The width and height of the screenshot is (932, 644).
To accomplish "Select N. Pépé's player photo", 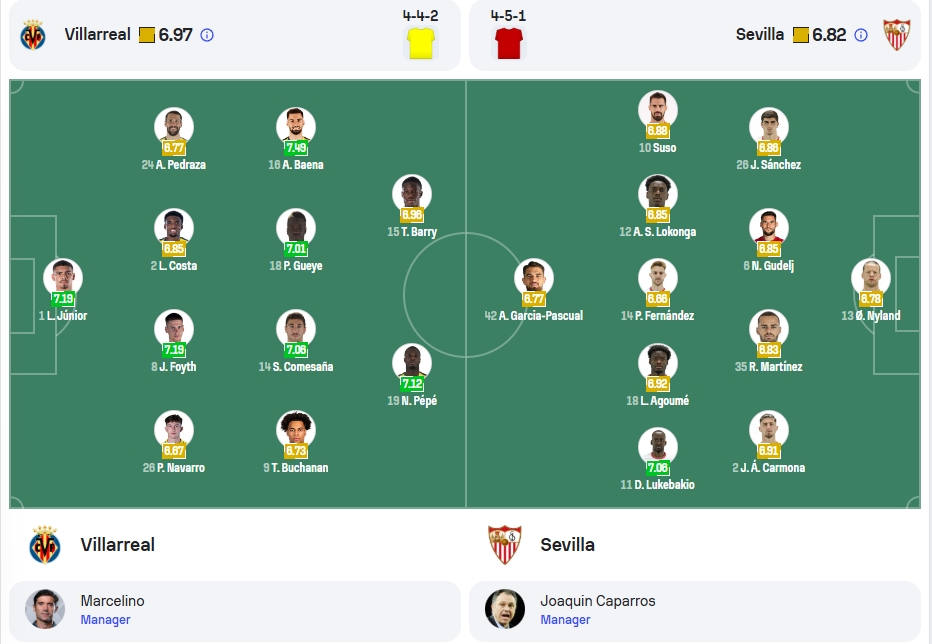I will pos(412,363).
